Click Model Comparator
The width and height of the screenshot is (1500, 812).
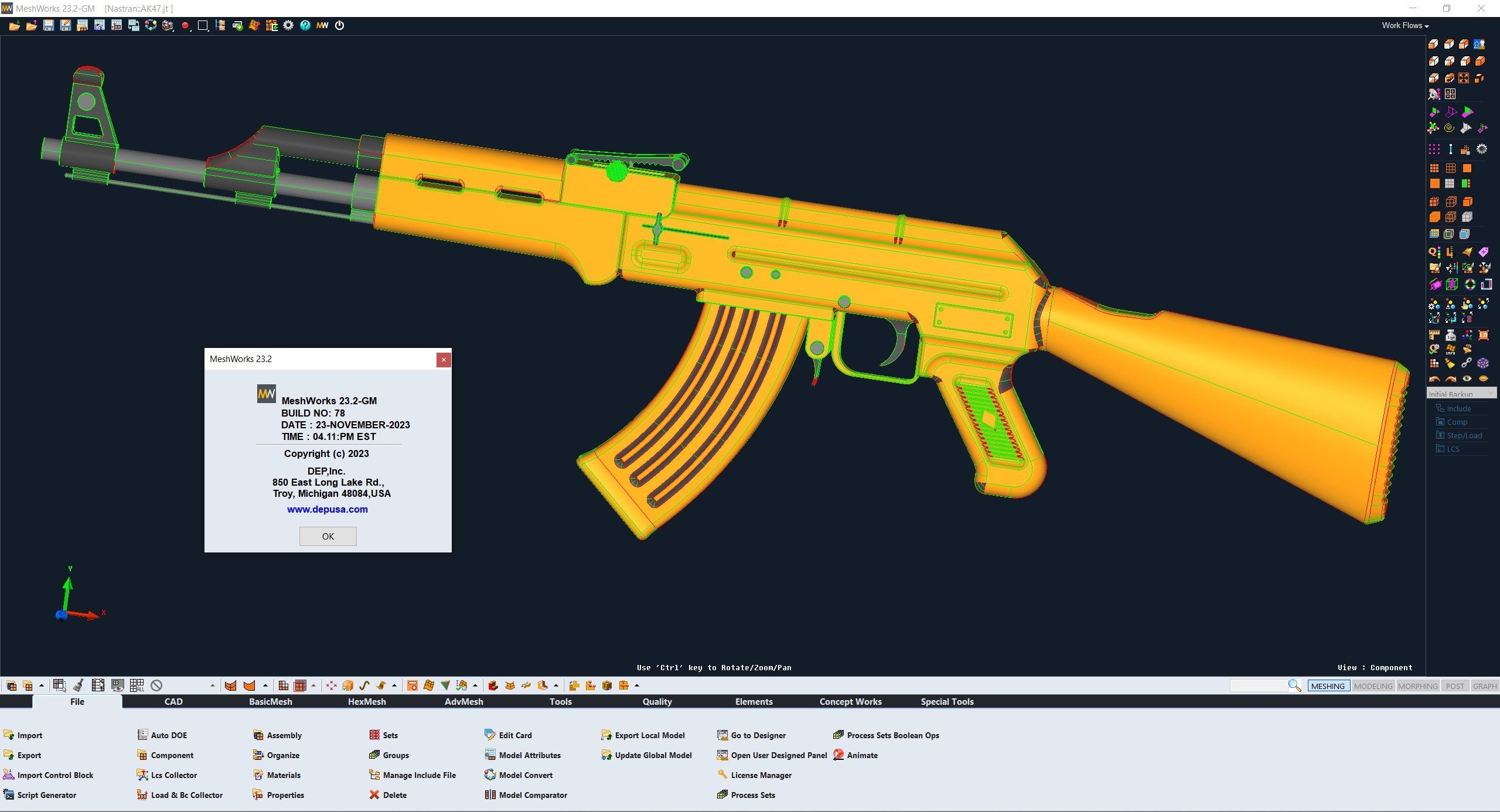pyautogui.click(x=526, y=795)
